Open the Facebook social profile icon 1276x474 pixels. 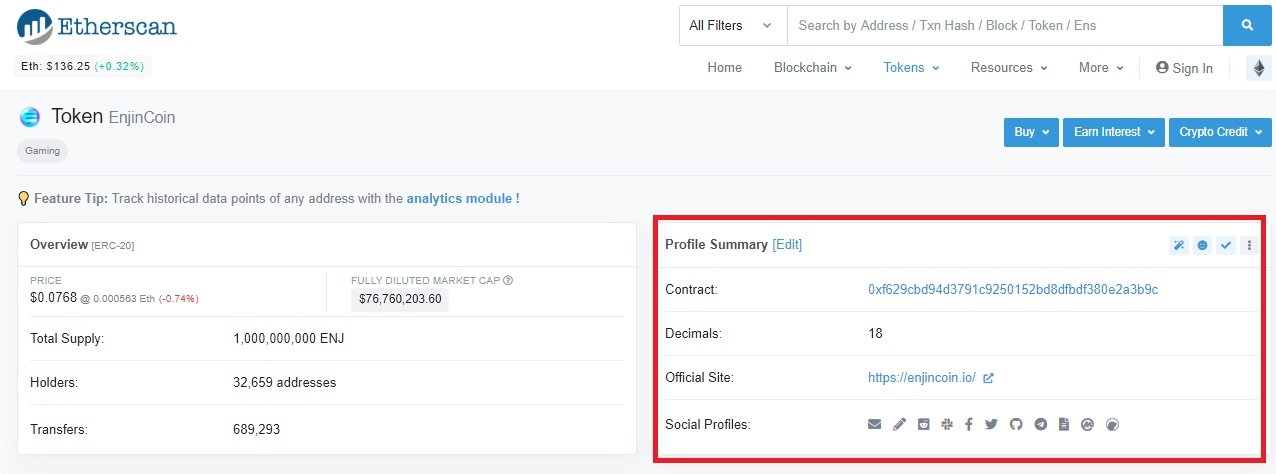coord(969,424)
